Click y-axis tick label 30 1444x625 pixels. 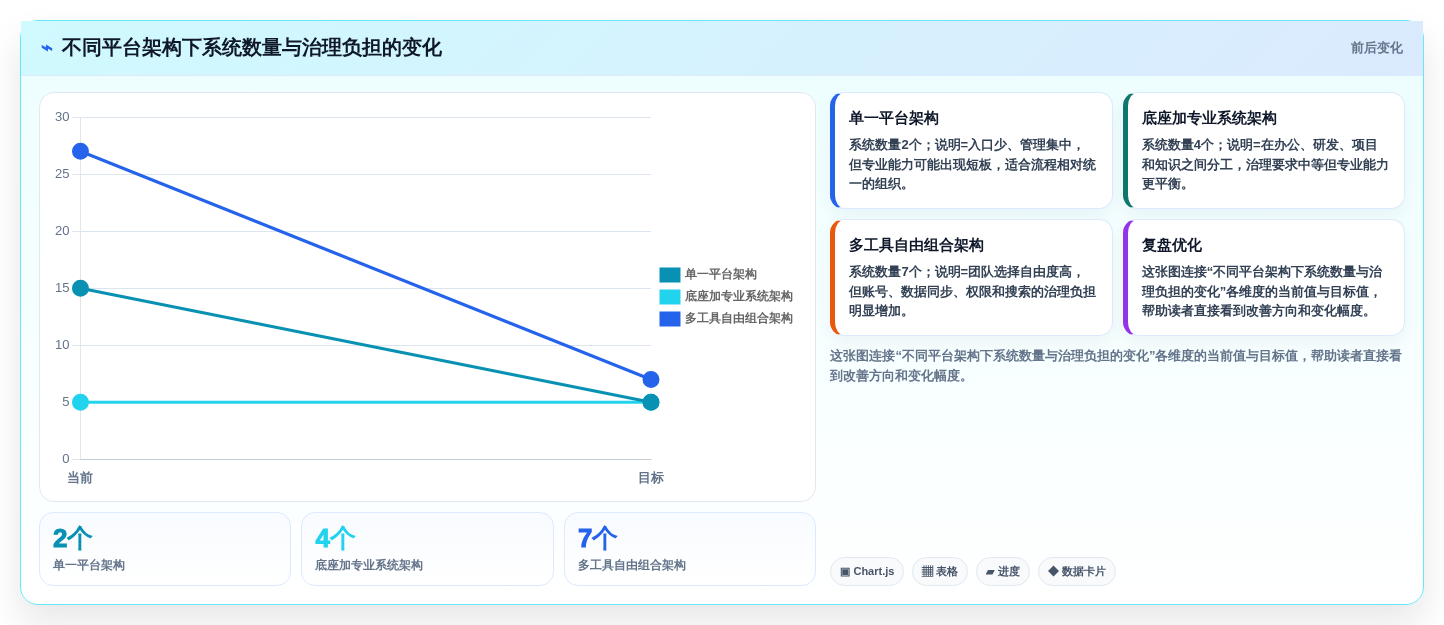pos(62,117)
